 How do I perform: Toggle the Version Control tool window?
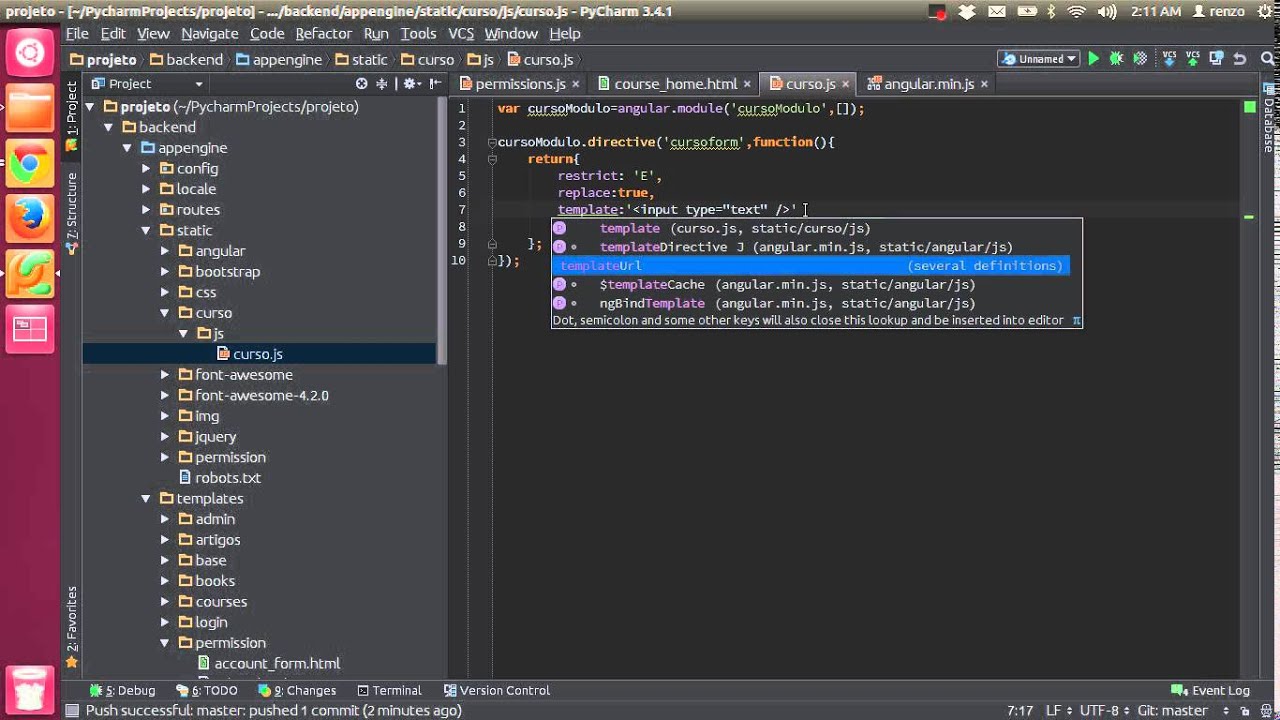(497, 691)
